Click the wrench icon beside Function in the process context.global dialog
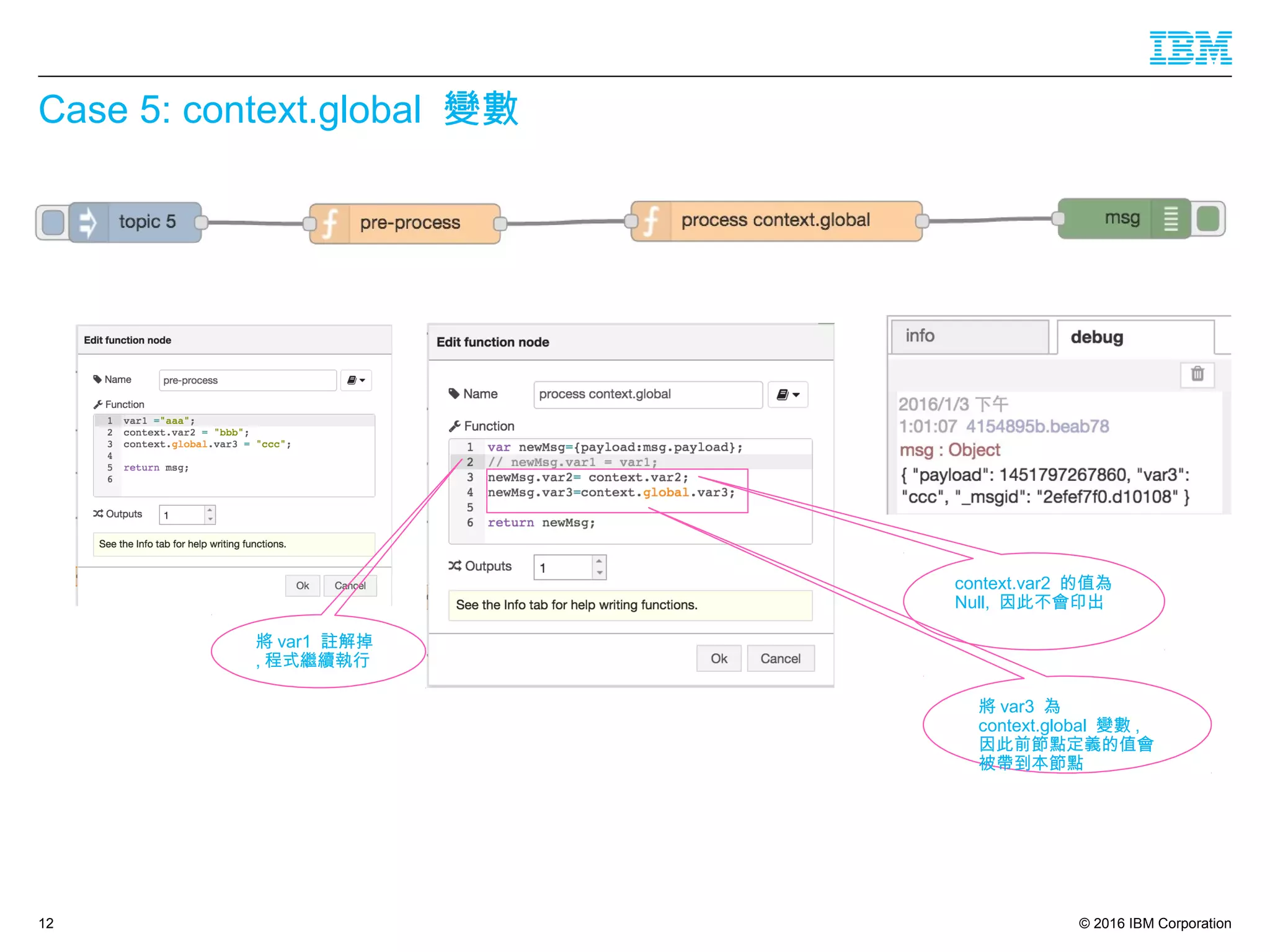Viewport: 1270px width, 952px height. click(455, 426)
